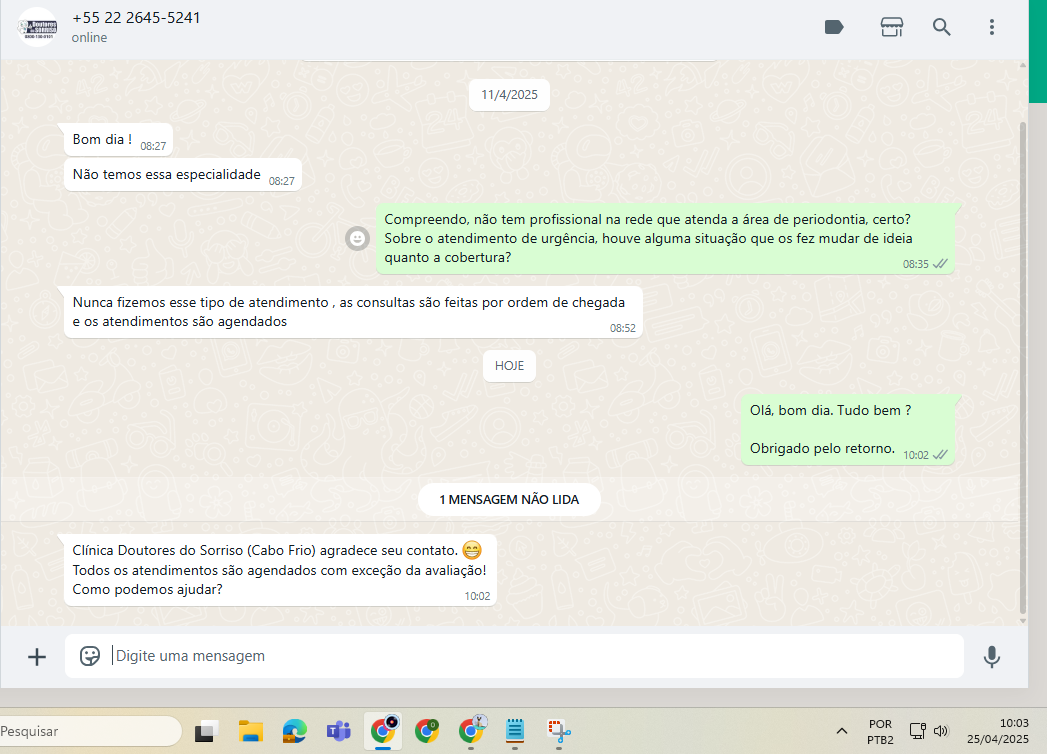Select the 'Não temos essa especialidade' message
Viewport: 1047px width, 754px height.
pos(183,175)
